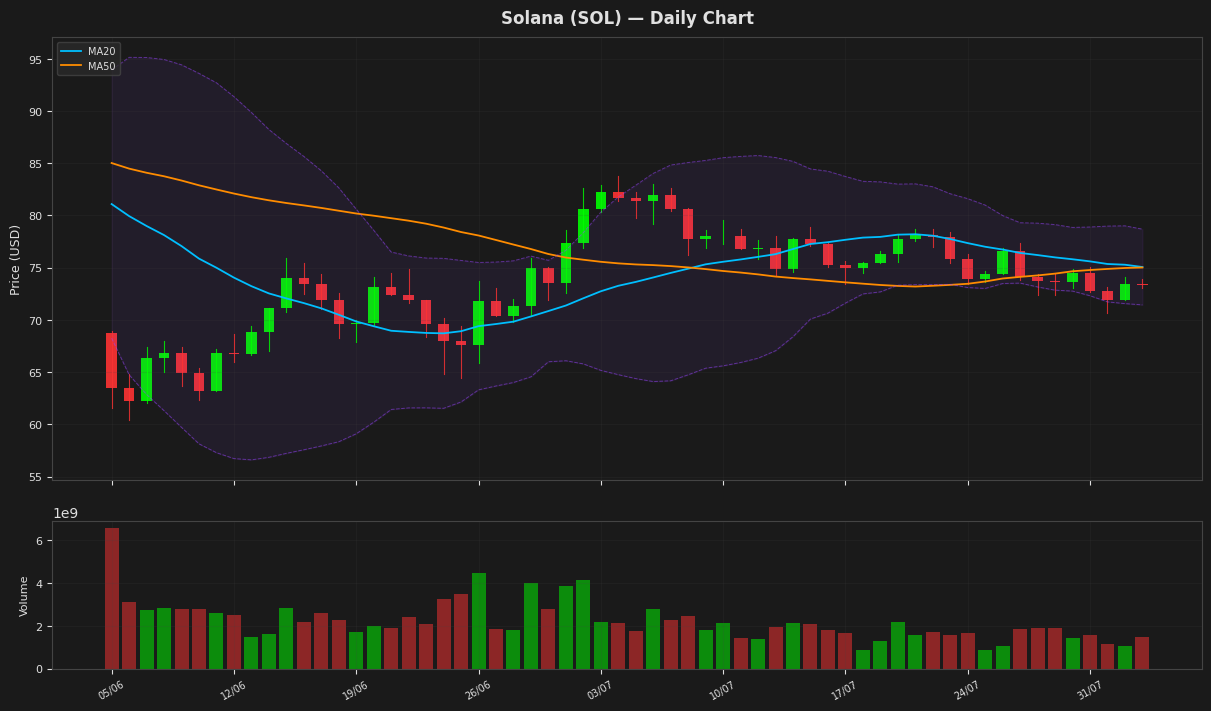Click price axis tick label 85

(35, 164)
